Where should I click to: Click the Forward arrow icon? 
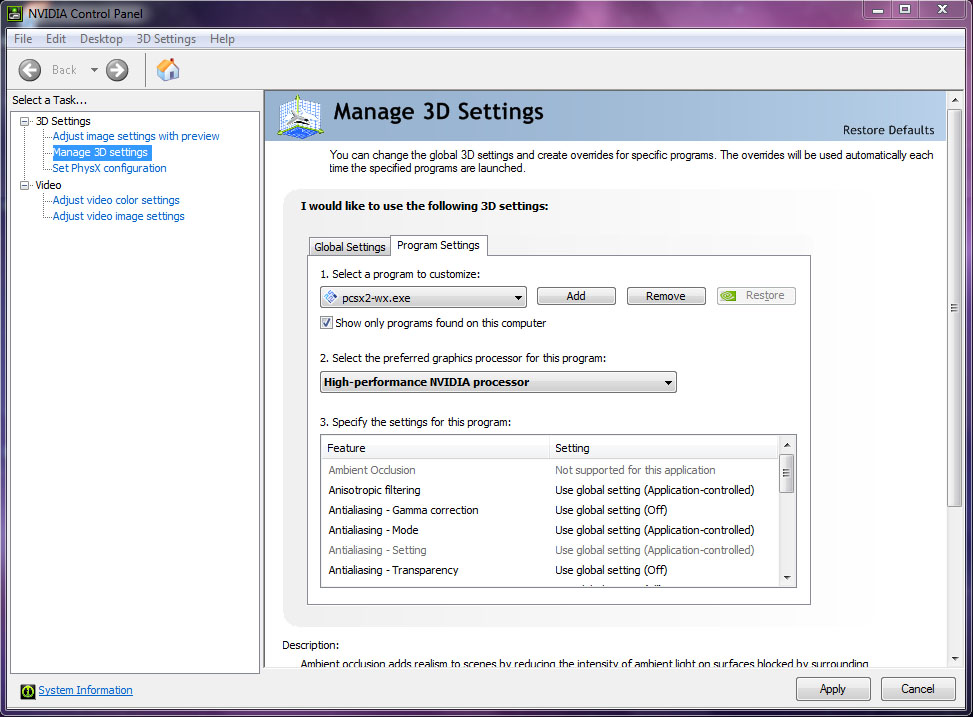[117, 70]
